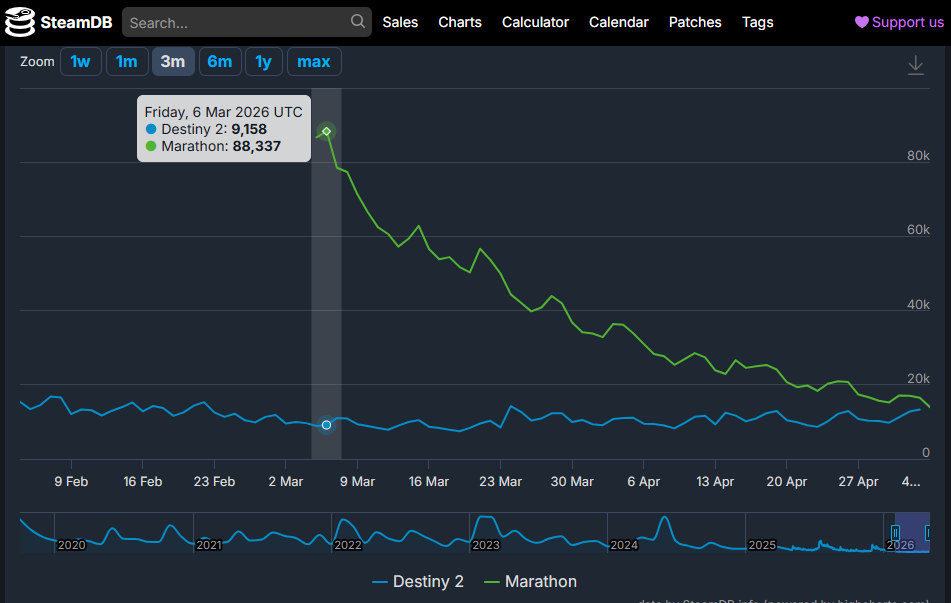Open the Patches page
The image size is (951, 603).
pos(695,22)
